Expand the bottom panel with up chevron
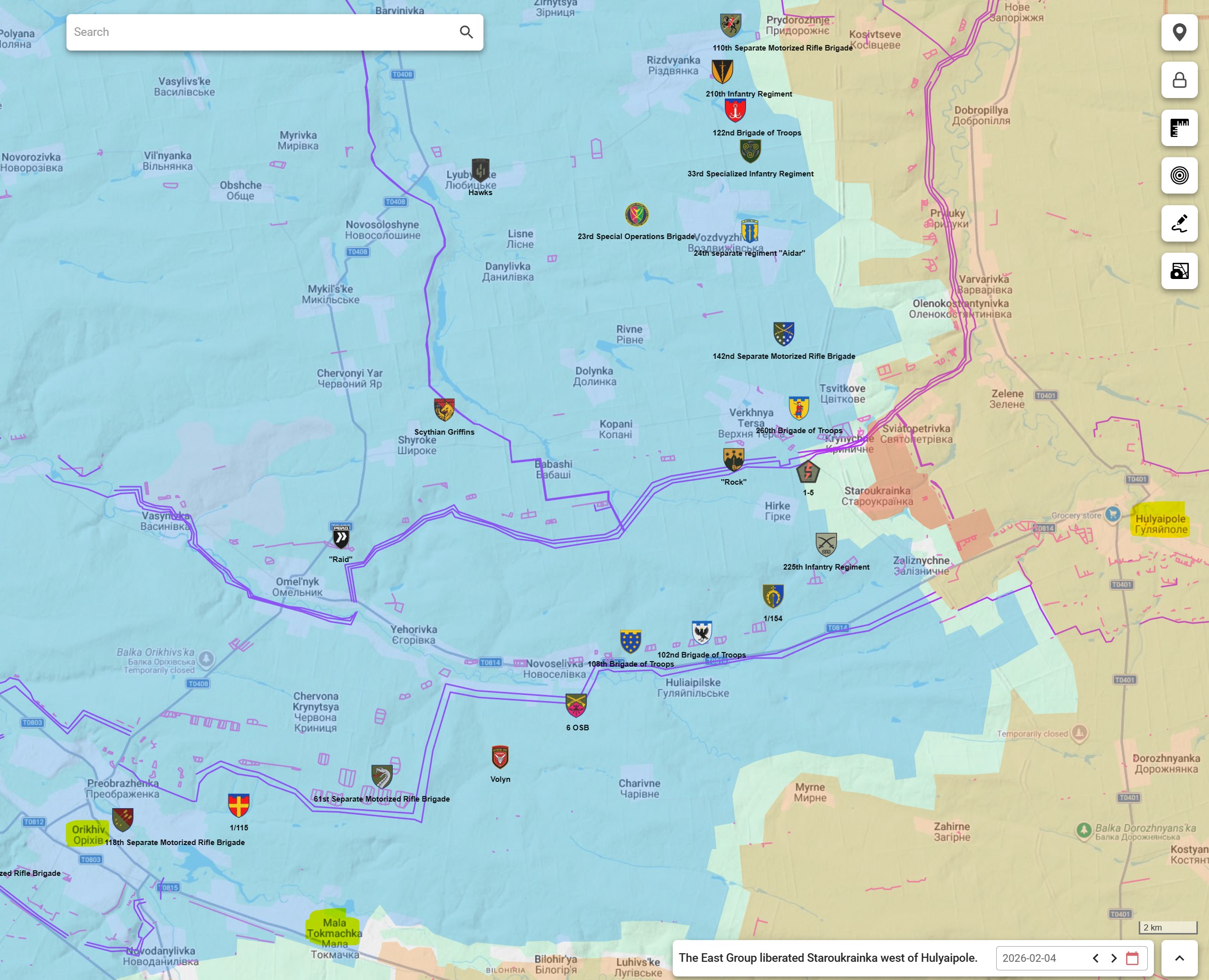 click(x=1179, y=958)
